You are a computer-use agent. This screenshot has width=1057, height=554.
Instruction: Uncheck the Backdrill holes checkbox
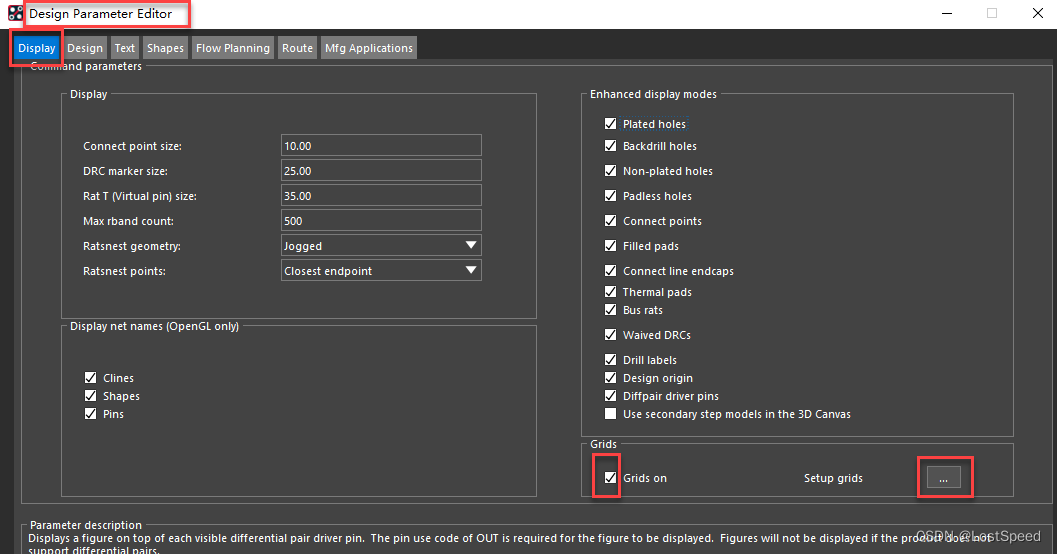pyautogui.click(x=610, y=146)
